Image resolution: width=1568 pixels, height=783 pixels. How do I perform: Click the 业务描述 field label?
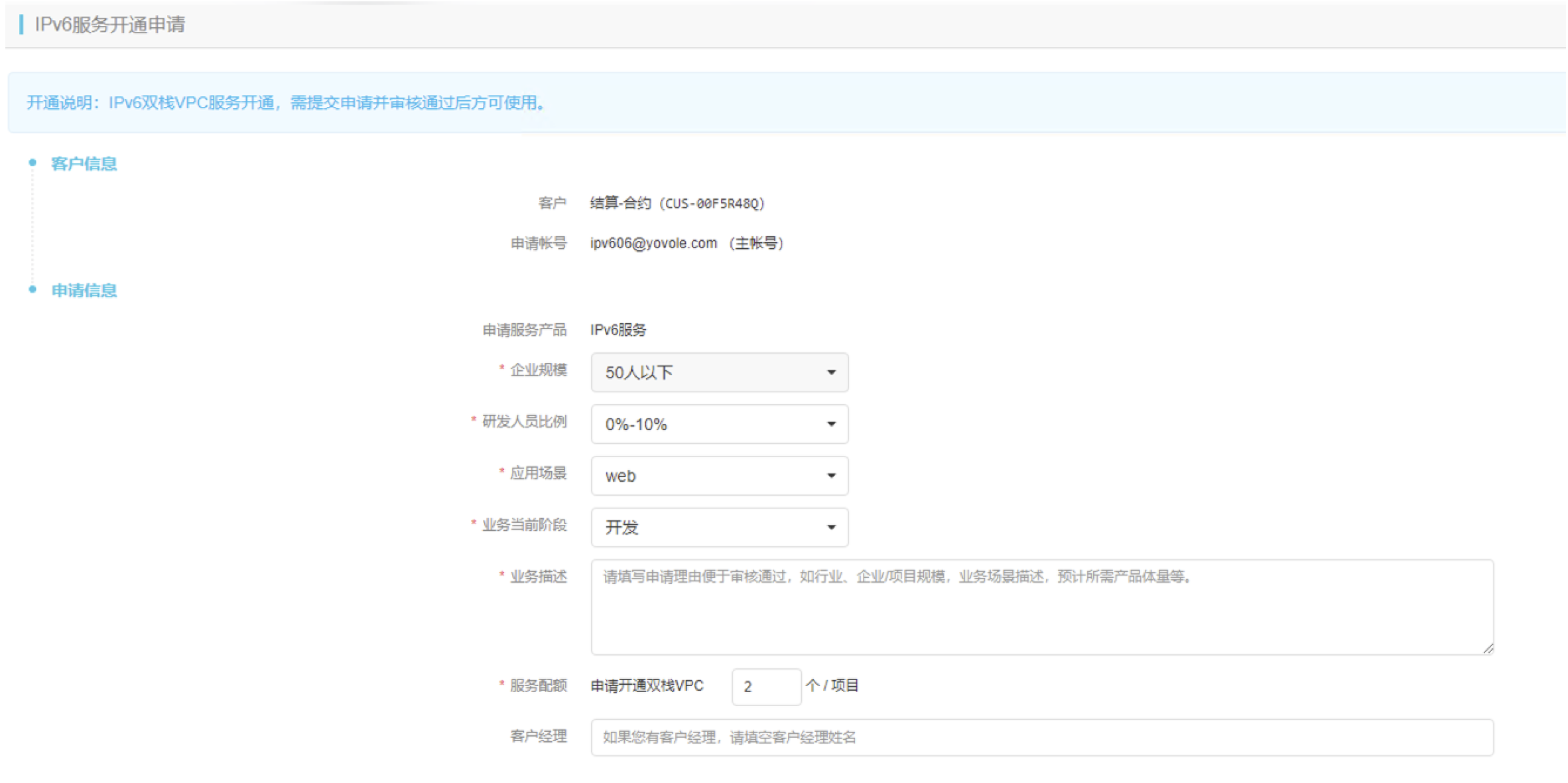click(538, 577)
